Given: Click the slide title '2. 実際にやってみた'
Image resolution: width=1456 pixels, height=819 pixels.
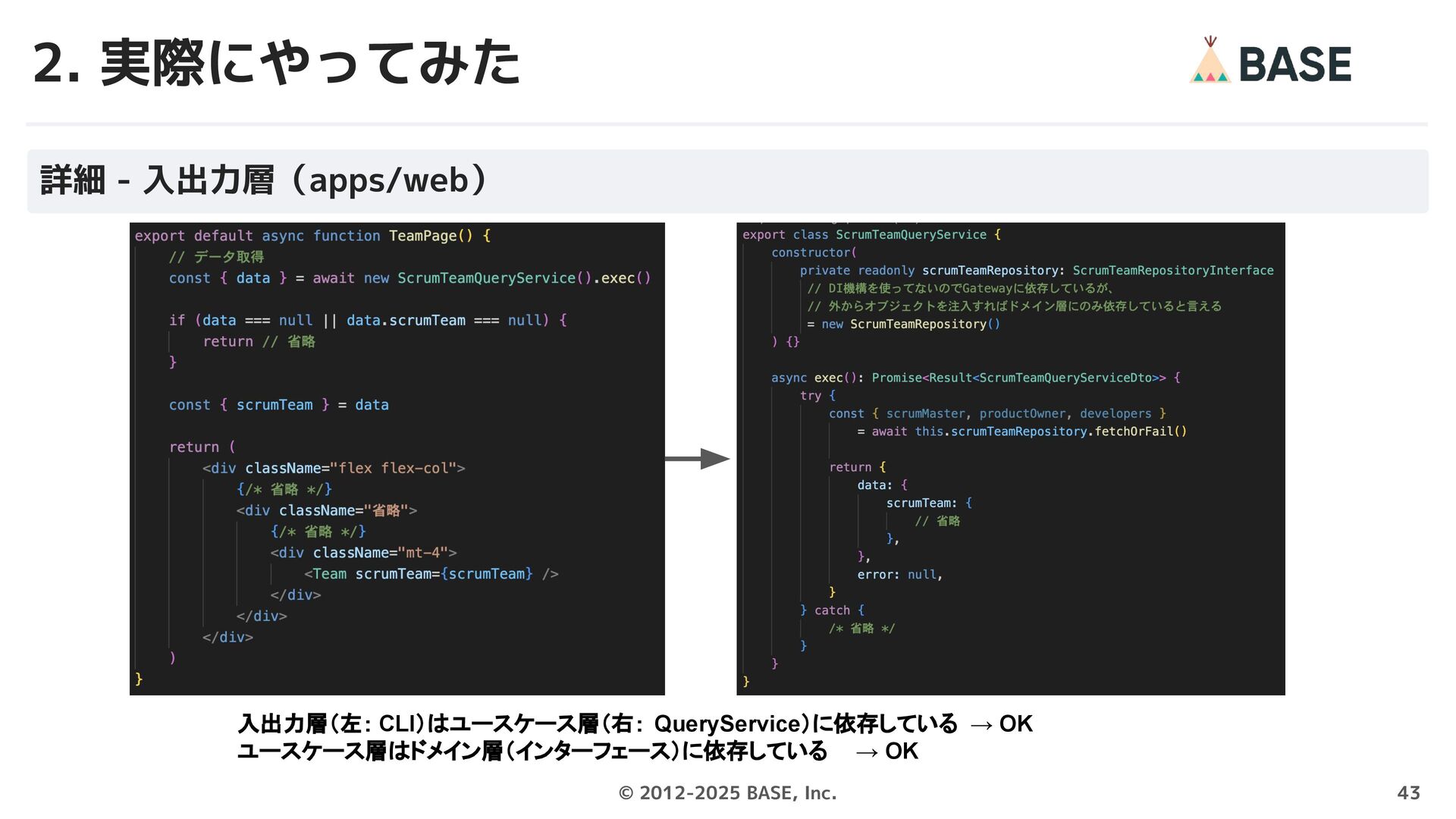Looking at the screenshot, I should click(277, 62).
